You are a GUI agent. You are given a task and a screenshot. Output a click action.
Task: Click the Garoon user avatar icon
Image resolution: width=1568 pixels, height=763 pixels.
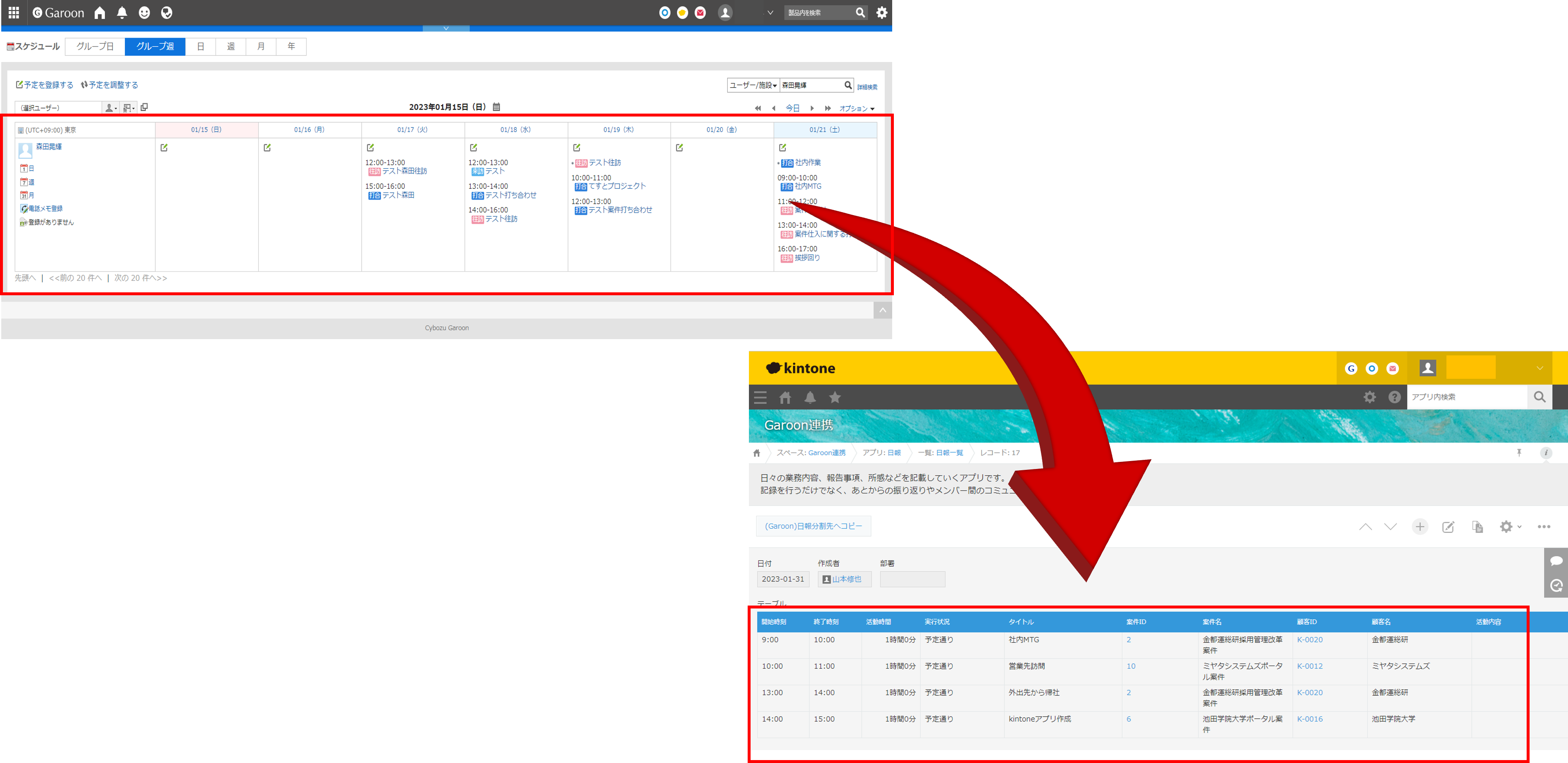(725, 13)
